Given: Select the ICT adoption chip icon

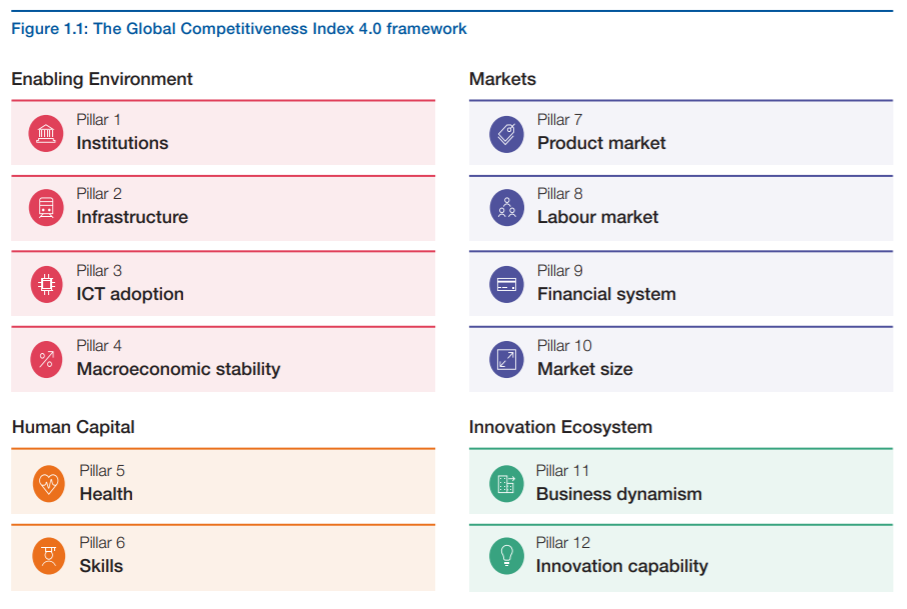Looking at the screenshot, I should pyautogui.click(x=46, y=284).
